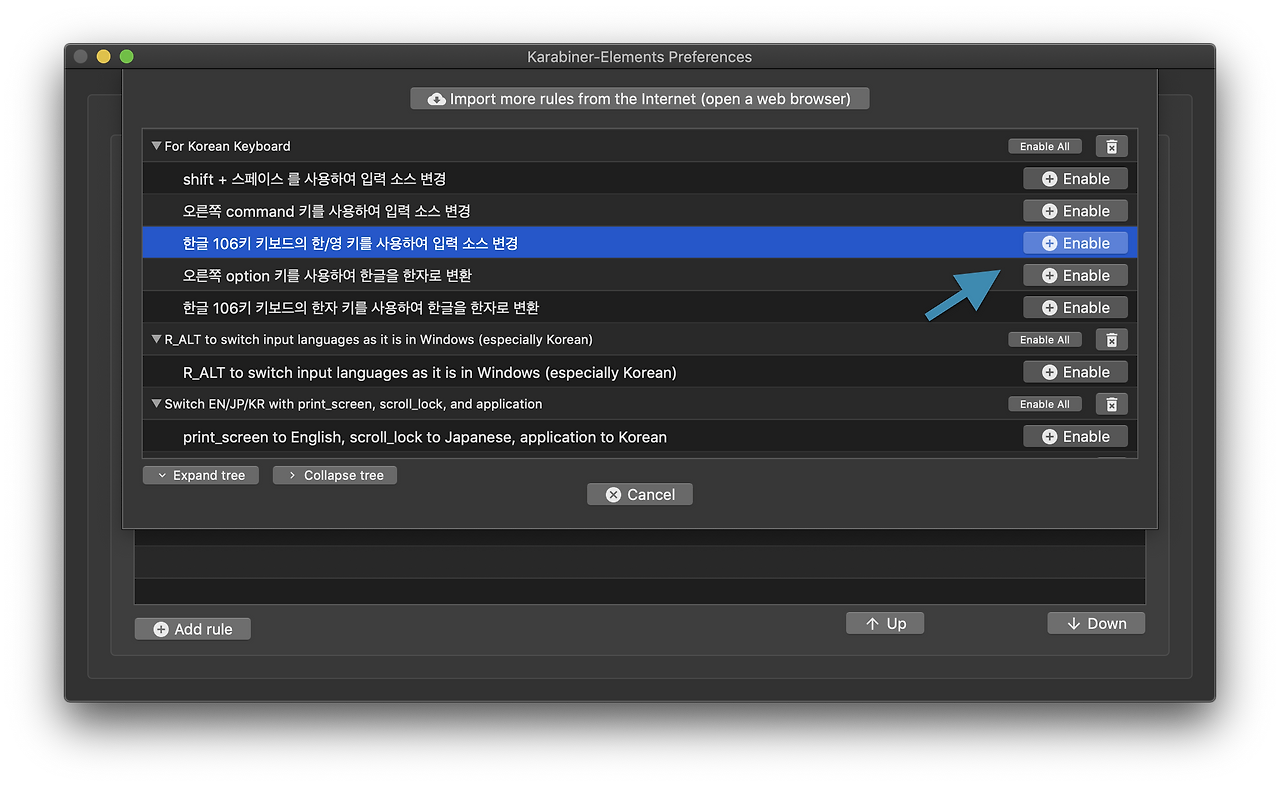Image resolution: width=1280 pixels, height=787 pixels.
Task: Enable the 오른쪽 option 한자 conversion rule
Action: point(1075,275)
